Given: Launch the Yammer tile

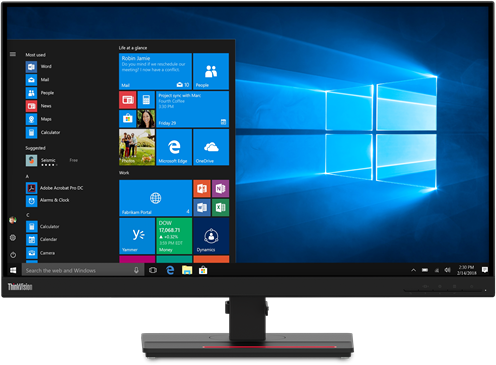Looking at the screenshot, I should point(137,236).
